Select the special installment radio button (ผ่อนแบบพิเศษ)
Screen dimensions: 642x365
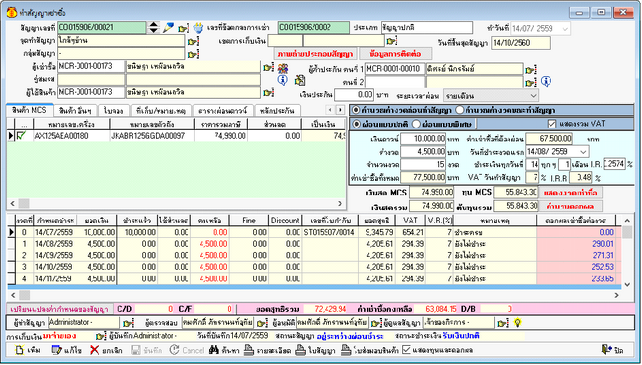(x=416, y=124)
